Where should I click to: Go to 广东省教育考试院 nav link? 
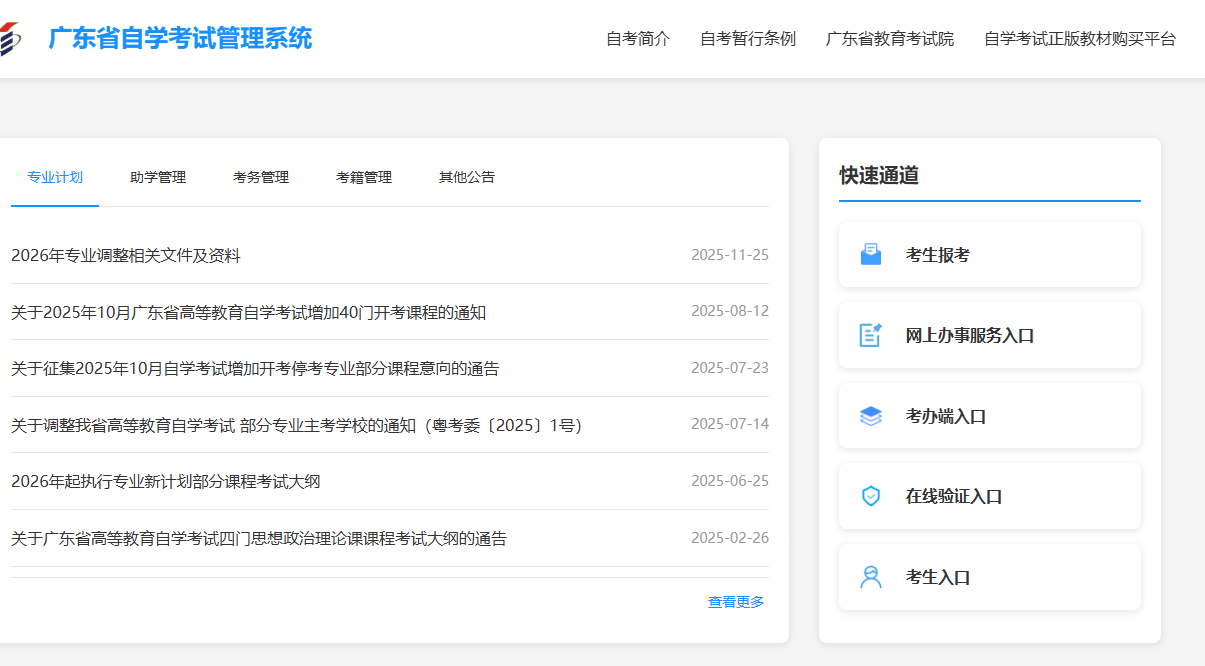point(890,39)
